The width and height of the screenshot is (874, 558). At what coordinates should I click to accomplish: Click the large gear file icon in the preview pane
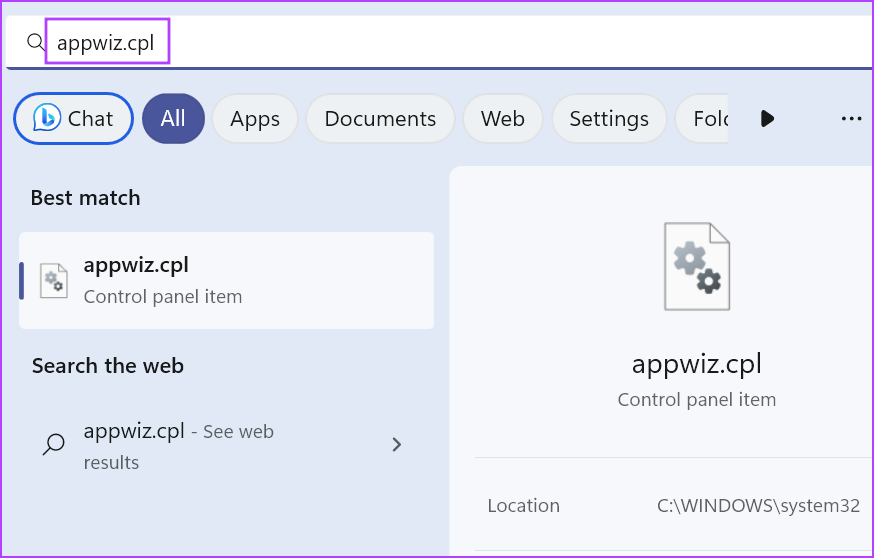[696, 266]
